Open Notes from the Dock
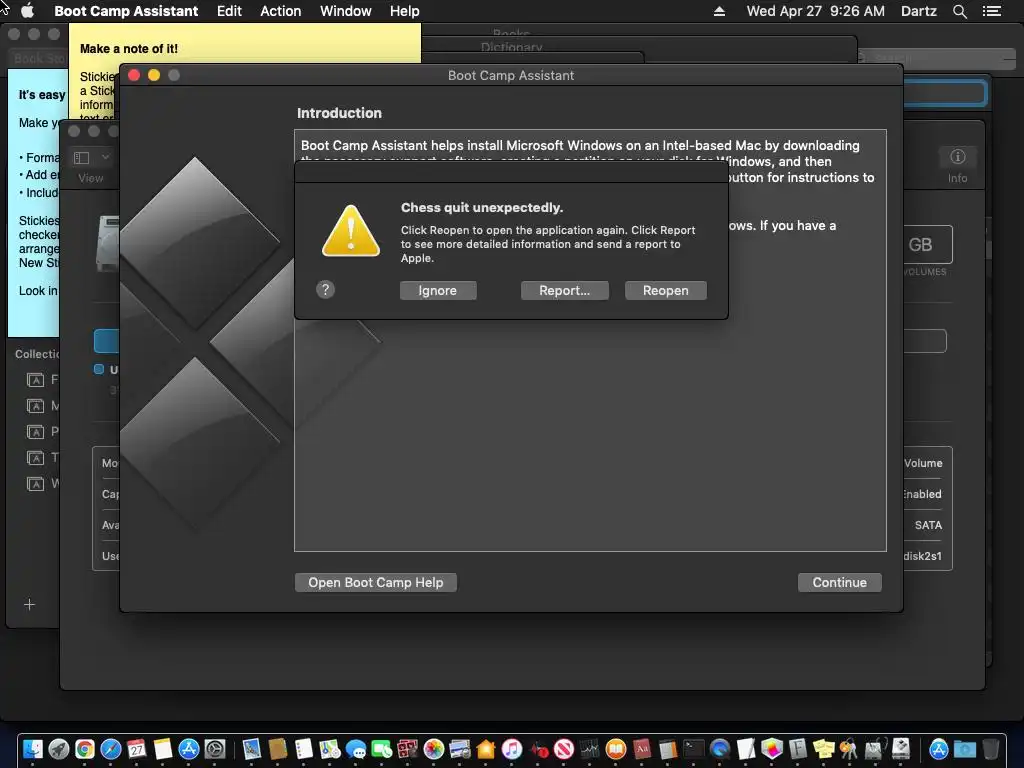This screenshot has width=1024, height=768. [163, 748]
